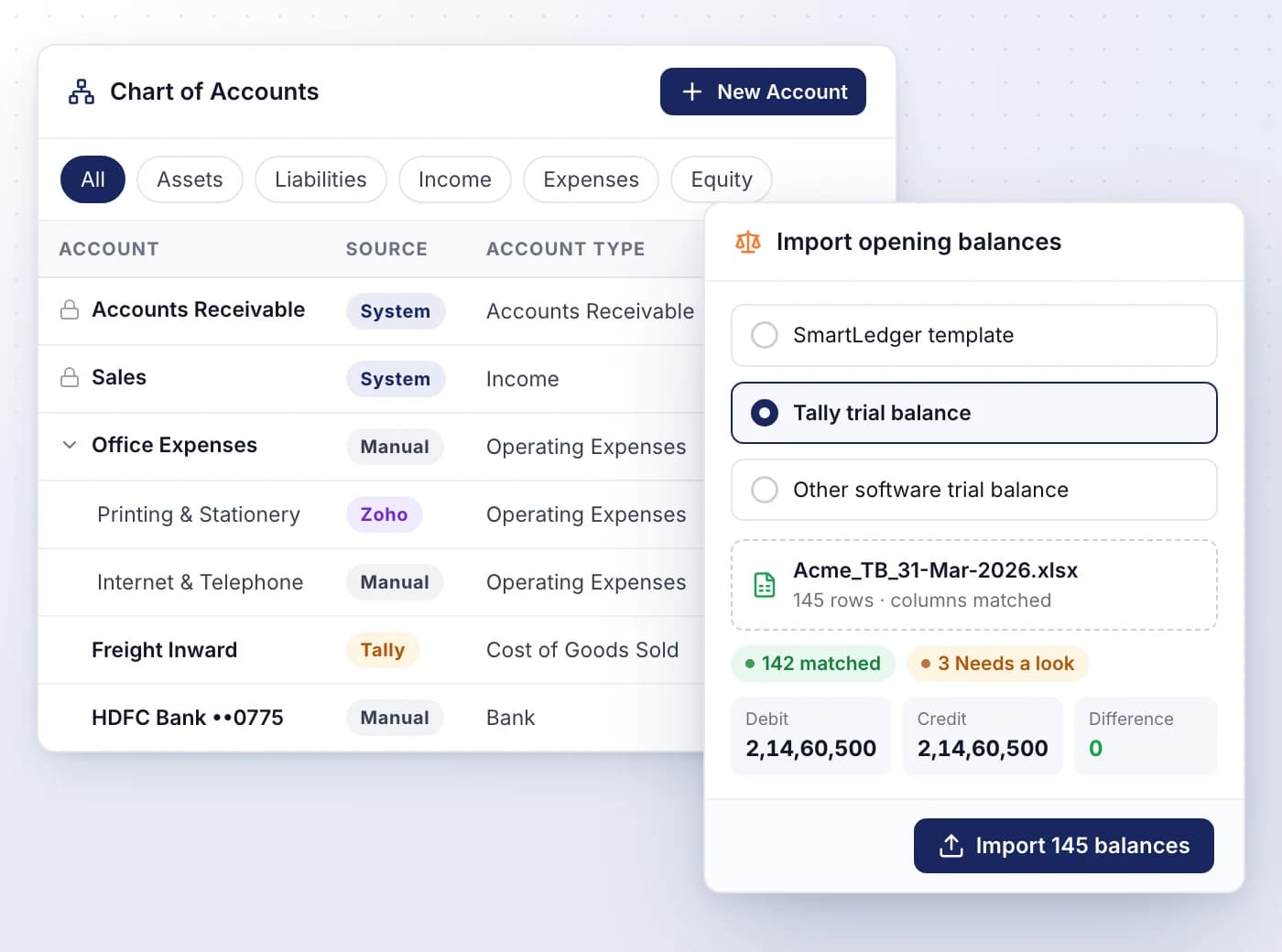Image resolution: width=1282 pixels, height=952 pixels.
Task: Select the Internet & Telephone sub-account
Action: click(x=200, y=582)
